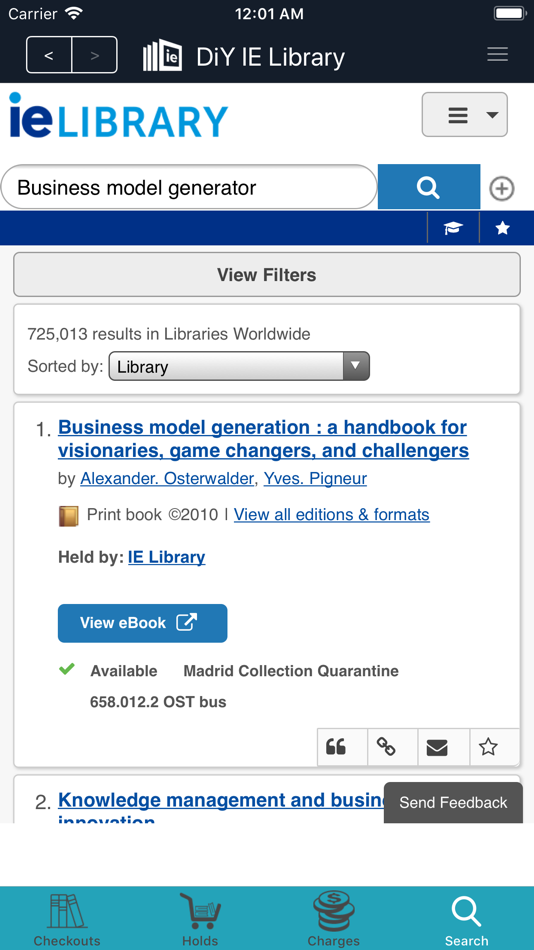The width and height of the screenshot is (534, 950).
Task: Focus the search box containing Business model generator
Action: point(189,187)
